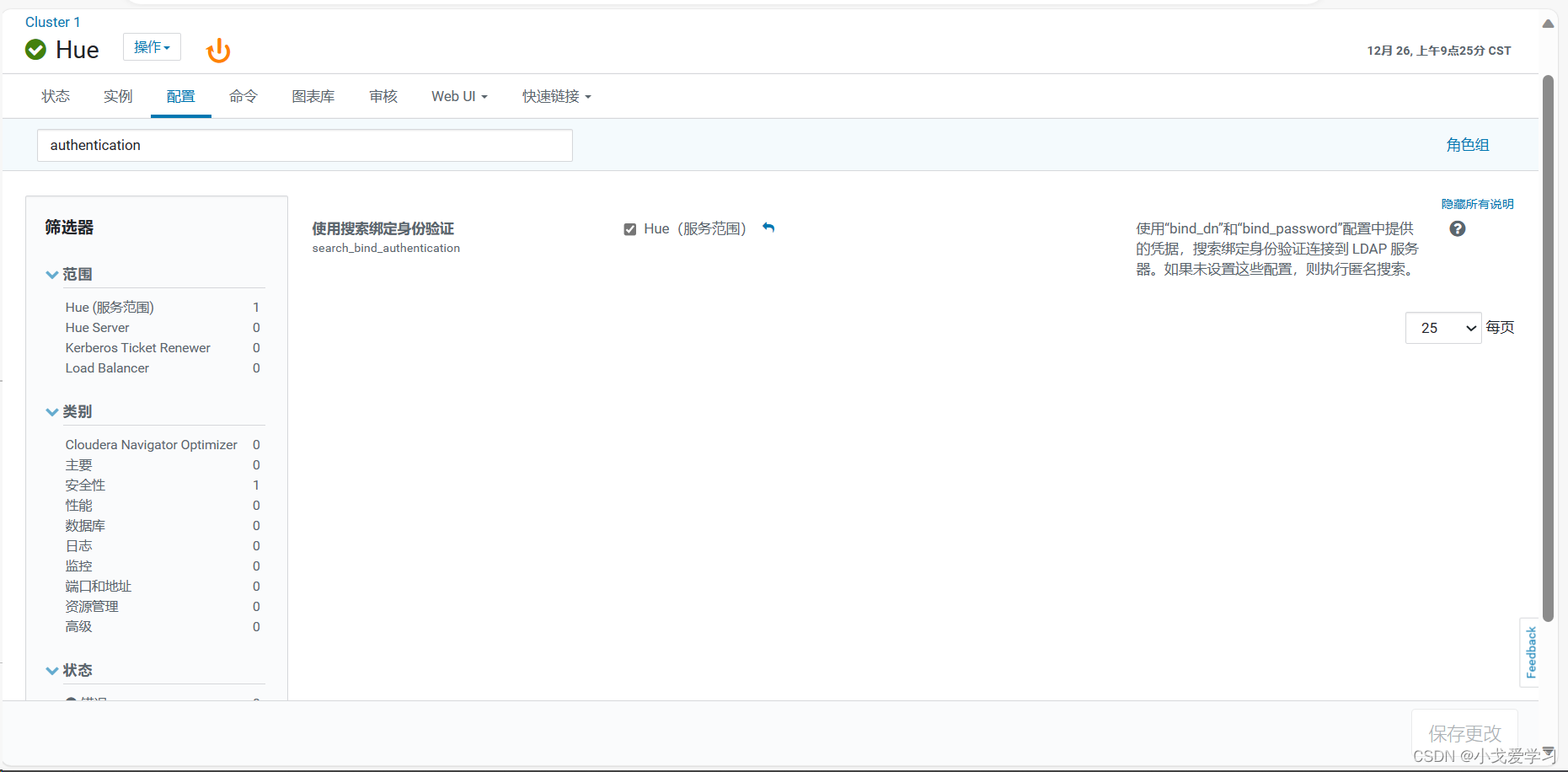Filter by Hue Server scope
This screenshot has width=1568, height=772.
(98, 328)
